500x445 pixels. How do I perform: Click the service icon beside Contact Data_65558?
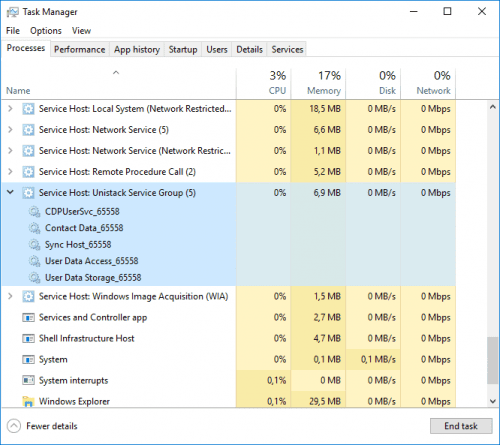pos(34,228)
